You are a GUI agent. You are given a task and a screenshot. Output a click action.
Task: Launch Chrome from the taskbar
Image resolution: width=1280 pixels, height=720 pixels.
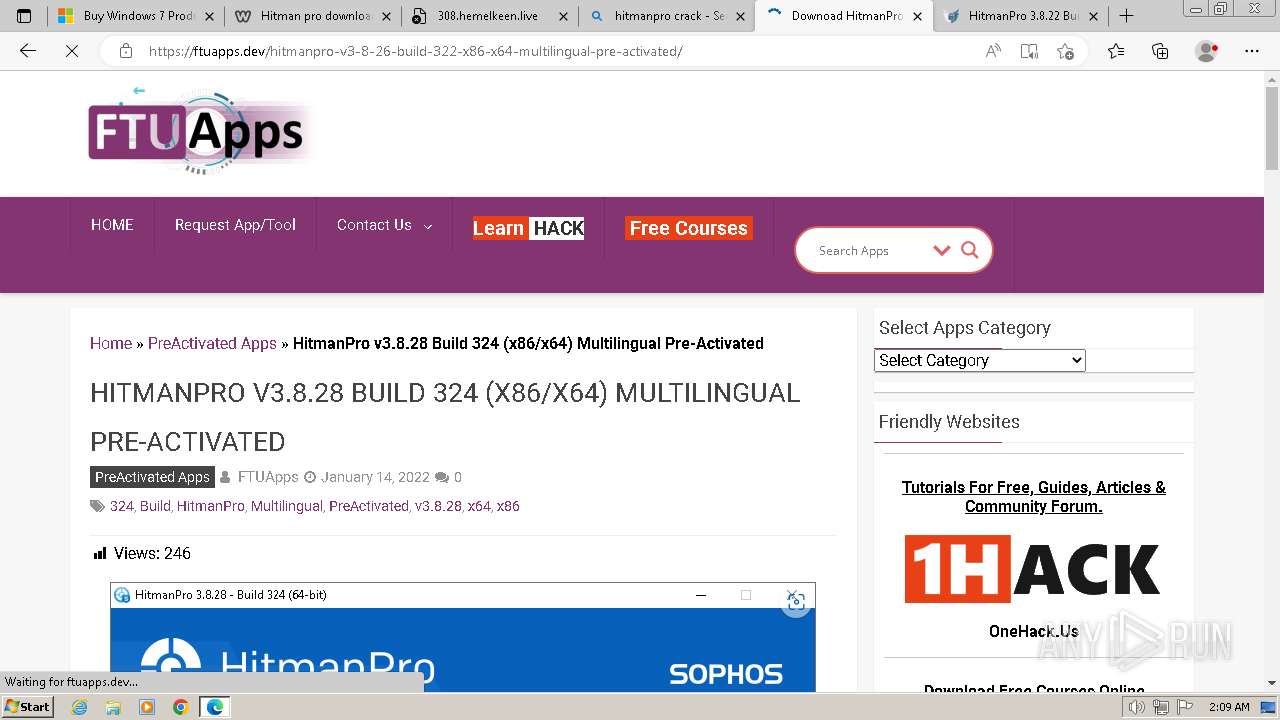180,707
